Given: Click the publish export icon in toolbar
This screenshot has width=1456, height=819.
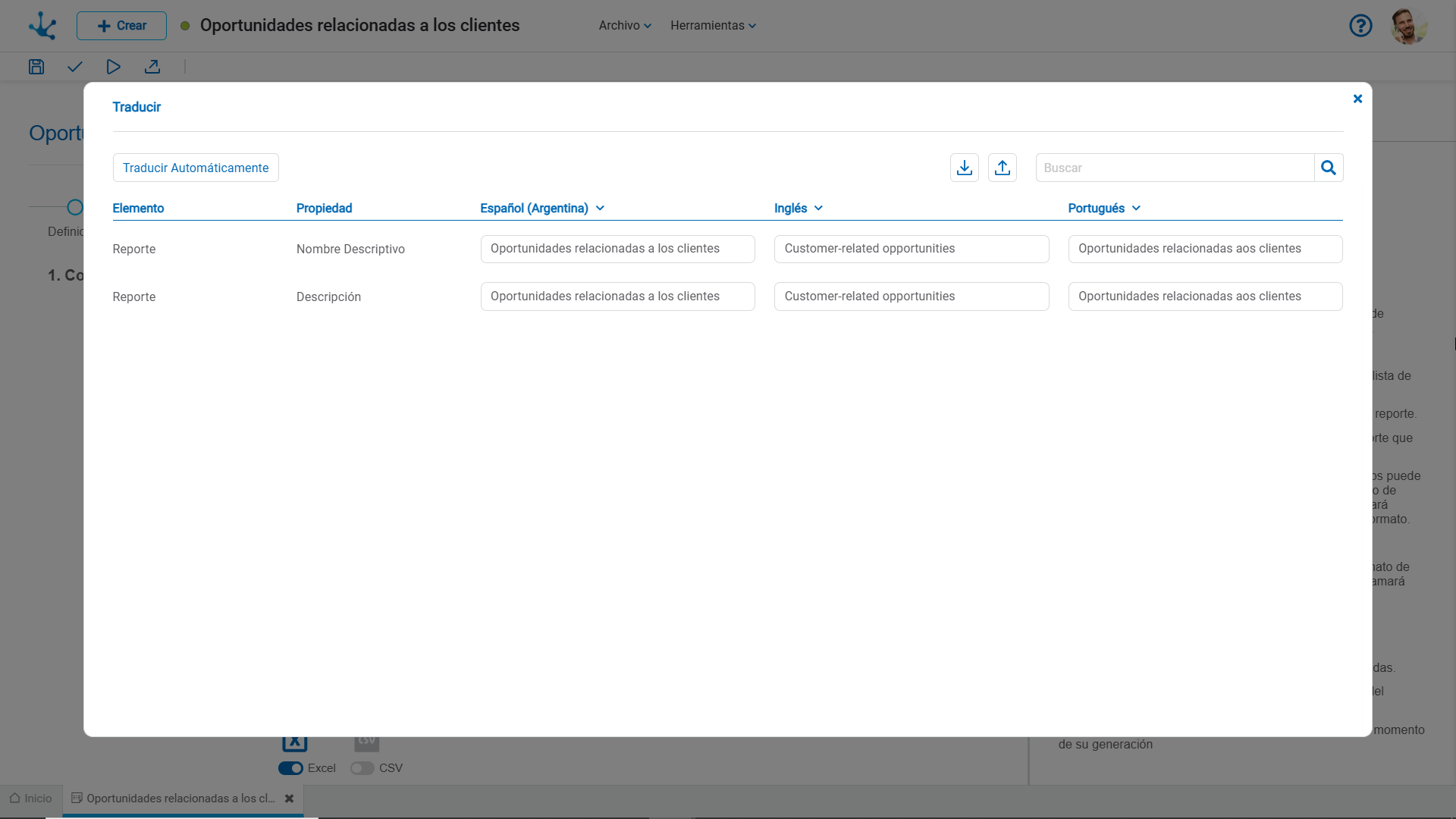Looking at the screenshot, I should coord(152,67).
